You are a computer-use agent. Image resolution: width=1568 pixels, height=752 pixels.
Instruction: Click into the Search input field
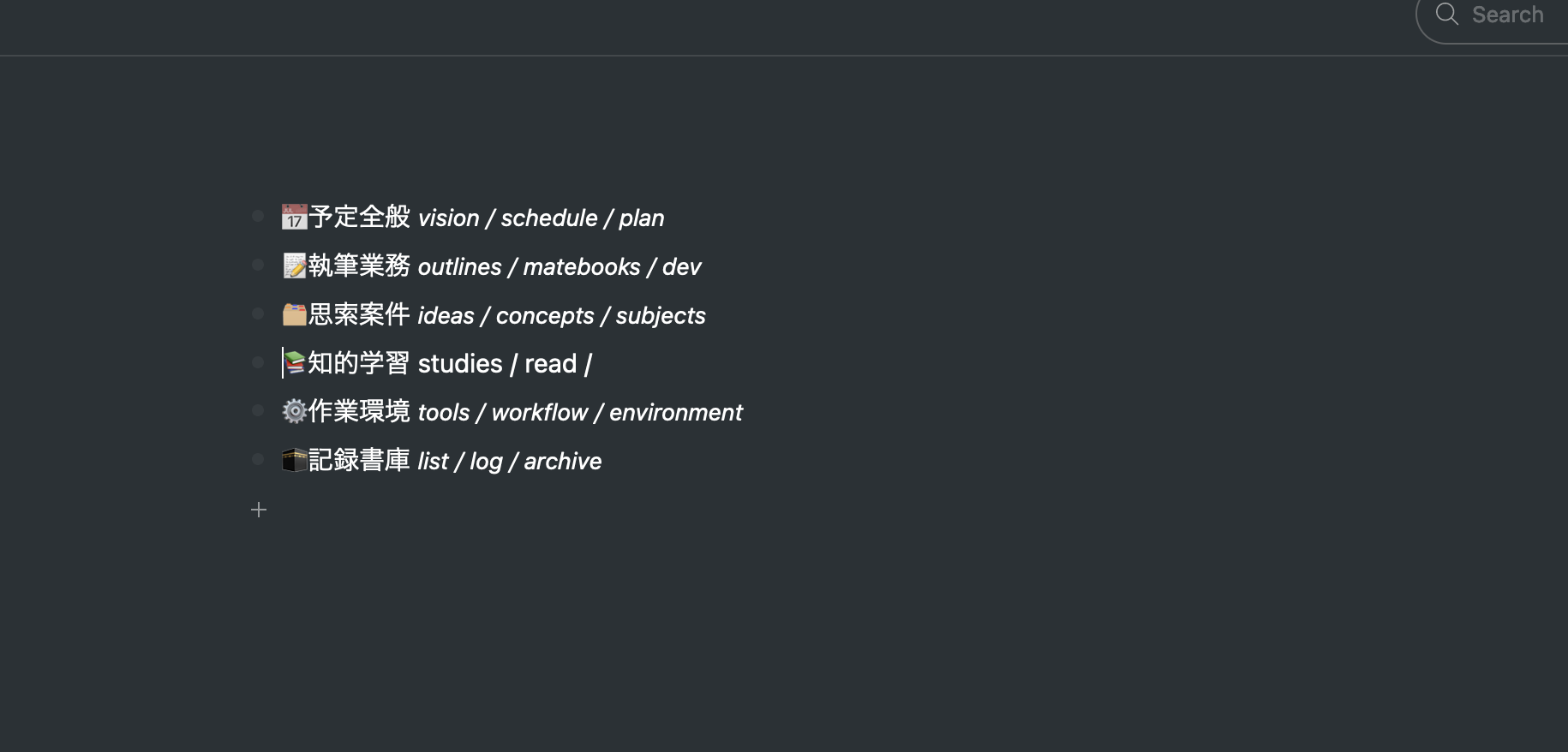tap(1506, 15)
